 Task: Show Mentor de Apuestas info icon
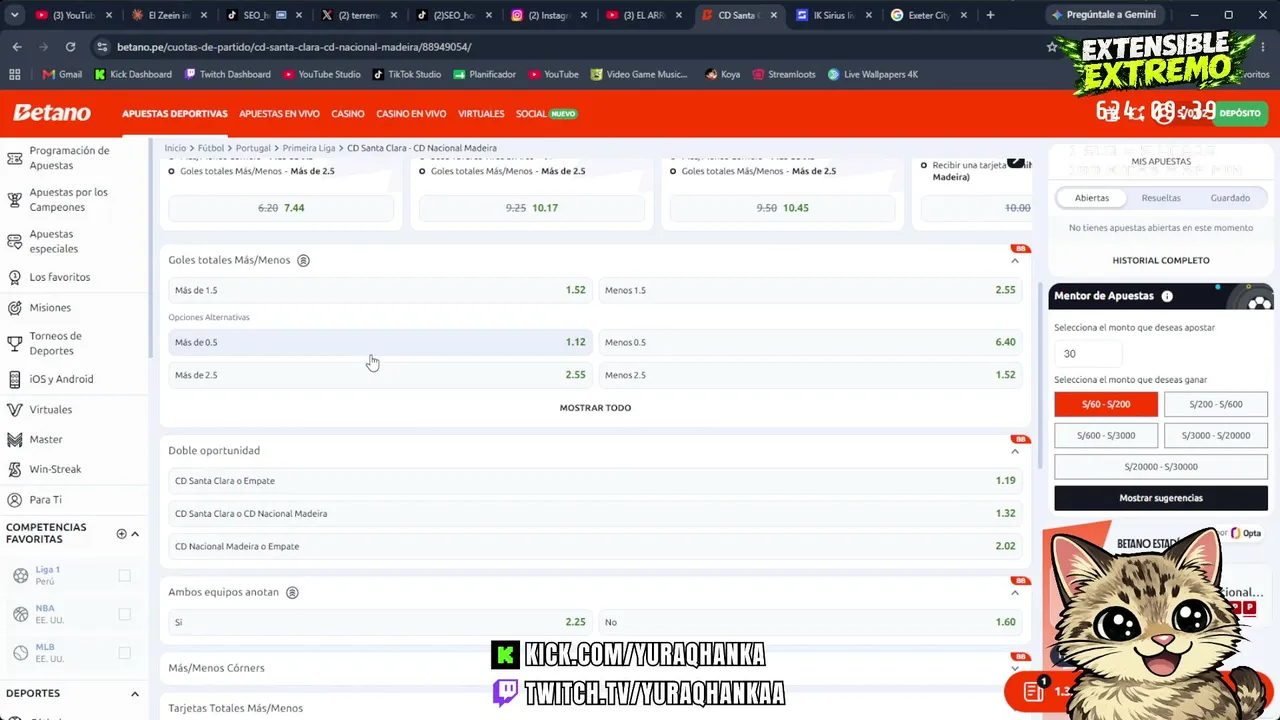pos(1167,297)
